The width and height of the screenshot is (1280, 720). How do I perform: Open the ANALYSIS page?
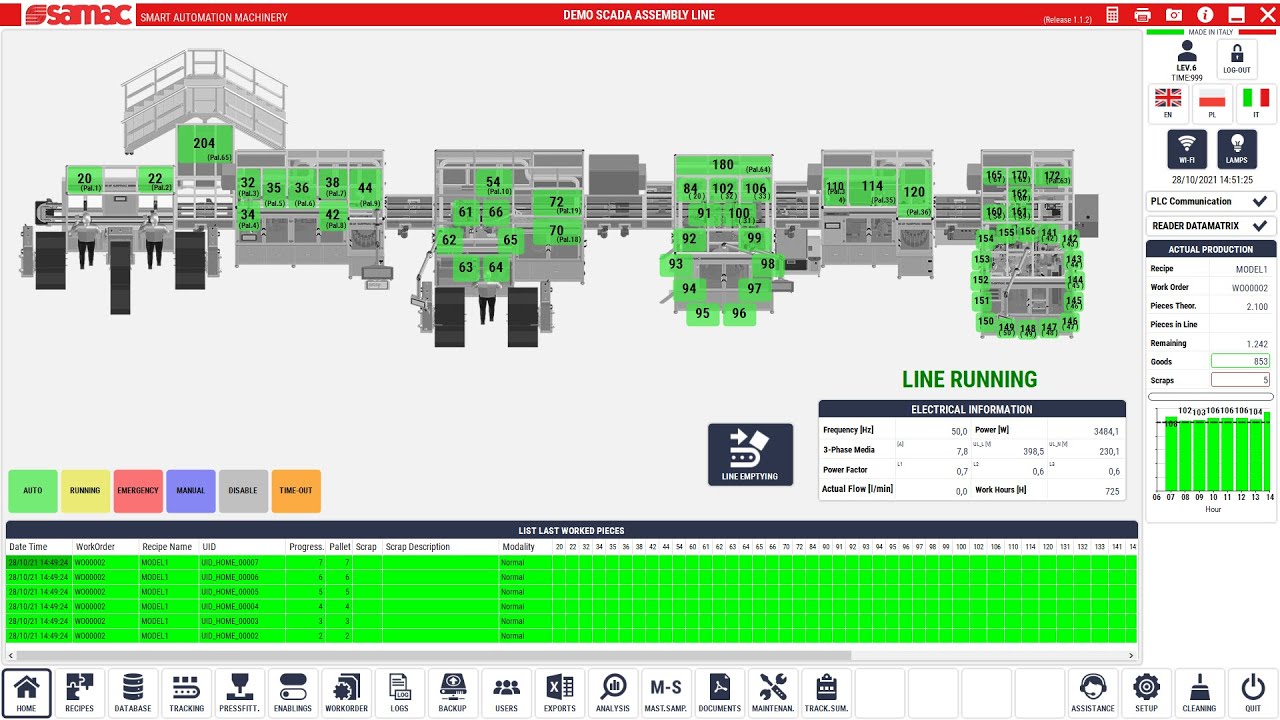(613, 693)
